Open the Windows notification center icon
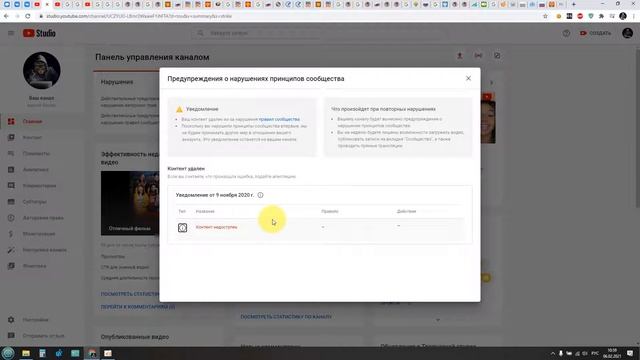 pyautogui.click(x=630, y=353)
